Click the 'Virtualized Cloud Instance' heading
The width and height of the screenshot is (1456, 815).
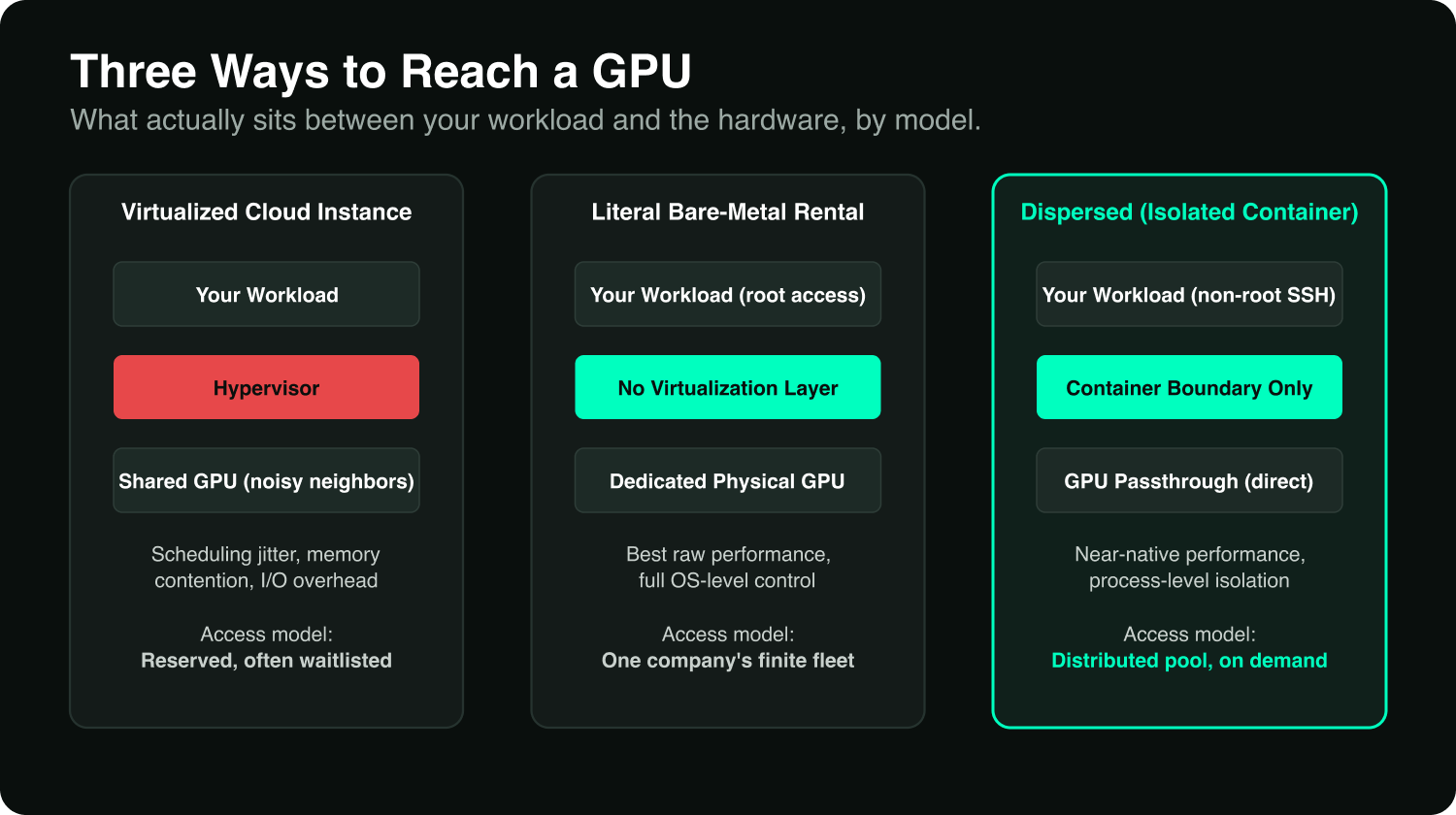pyautogui.click(x=266, y=212)
